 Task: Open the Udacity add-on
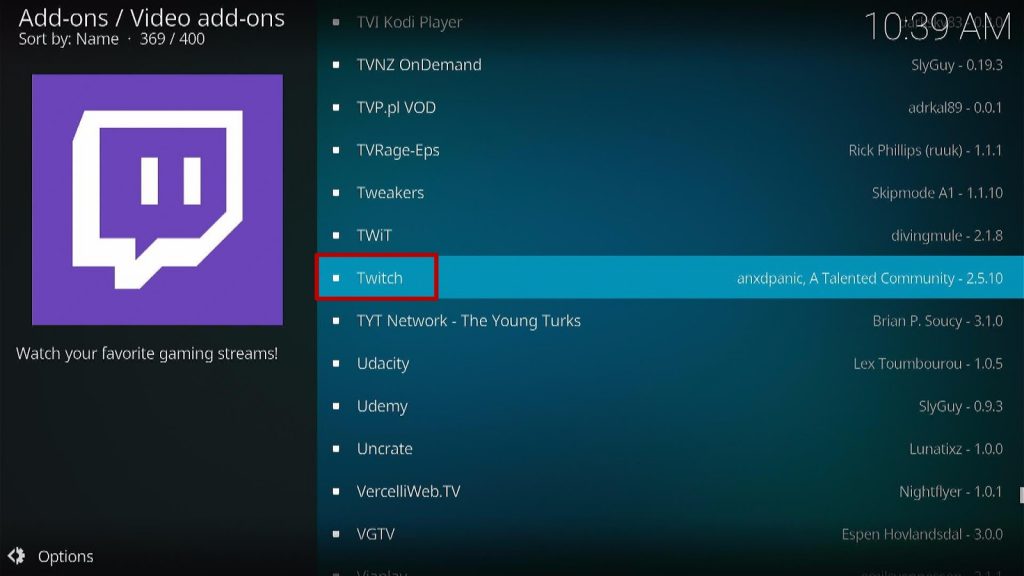pos(671,363)
